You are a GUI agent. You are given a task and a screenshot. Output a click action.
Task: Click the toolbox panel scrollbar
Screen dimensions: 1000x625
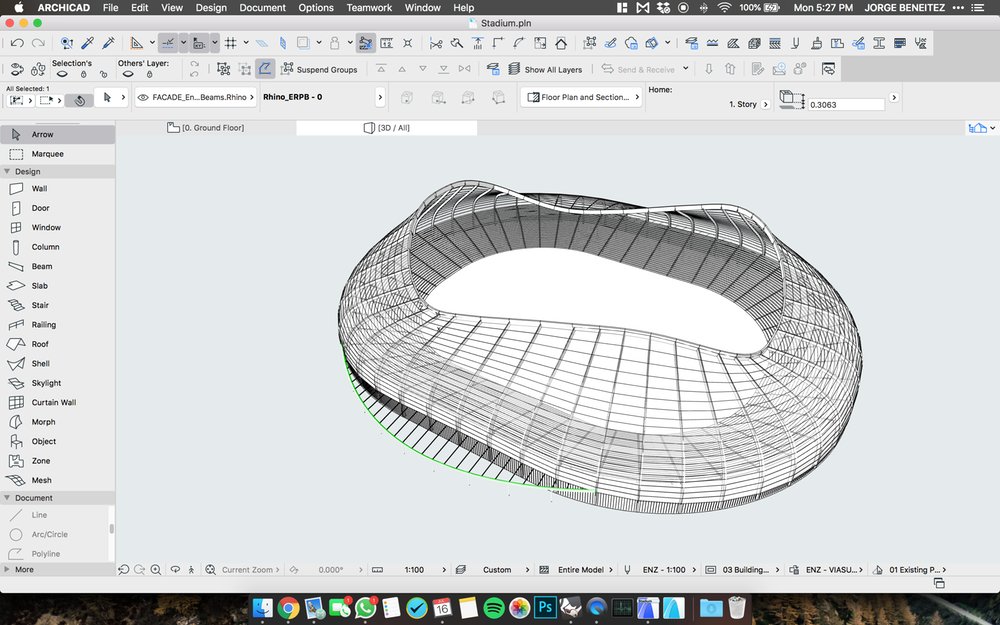click(x=112, y=529)
